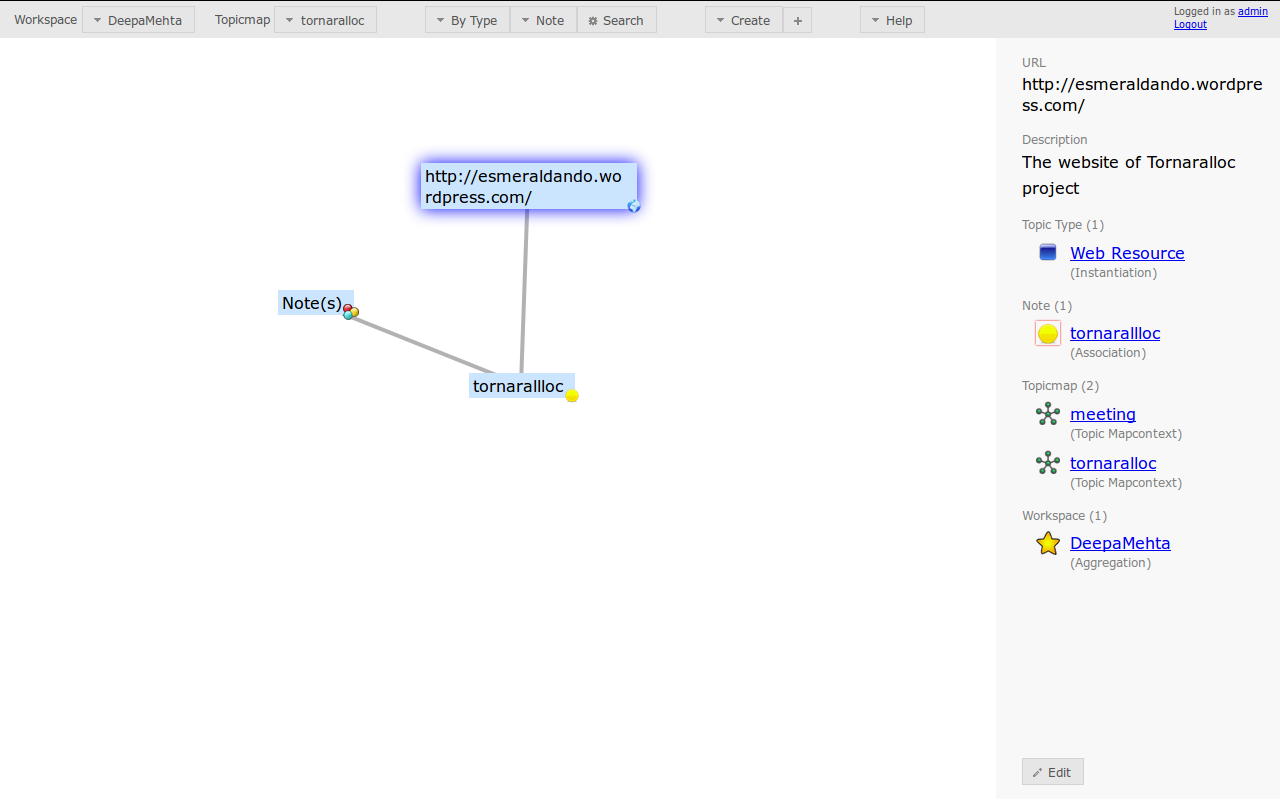Open the Note type dropdown
This screenshot has height=800, width=1280.
click(x=543, y=20)
